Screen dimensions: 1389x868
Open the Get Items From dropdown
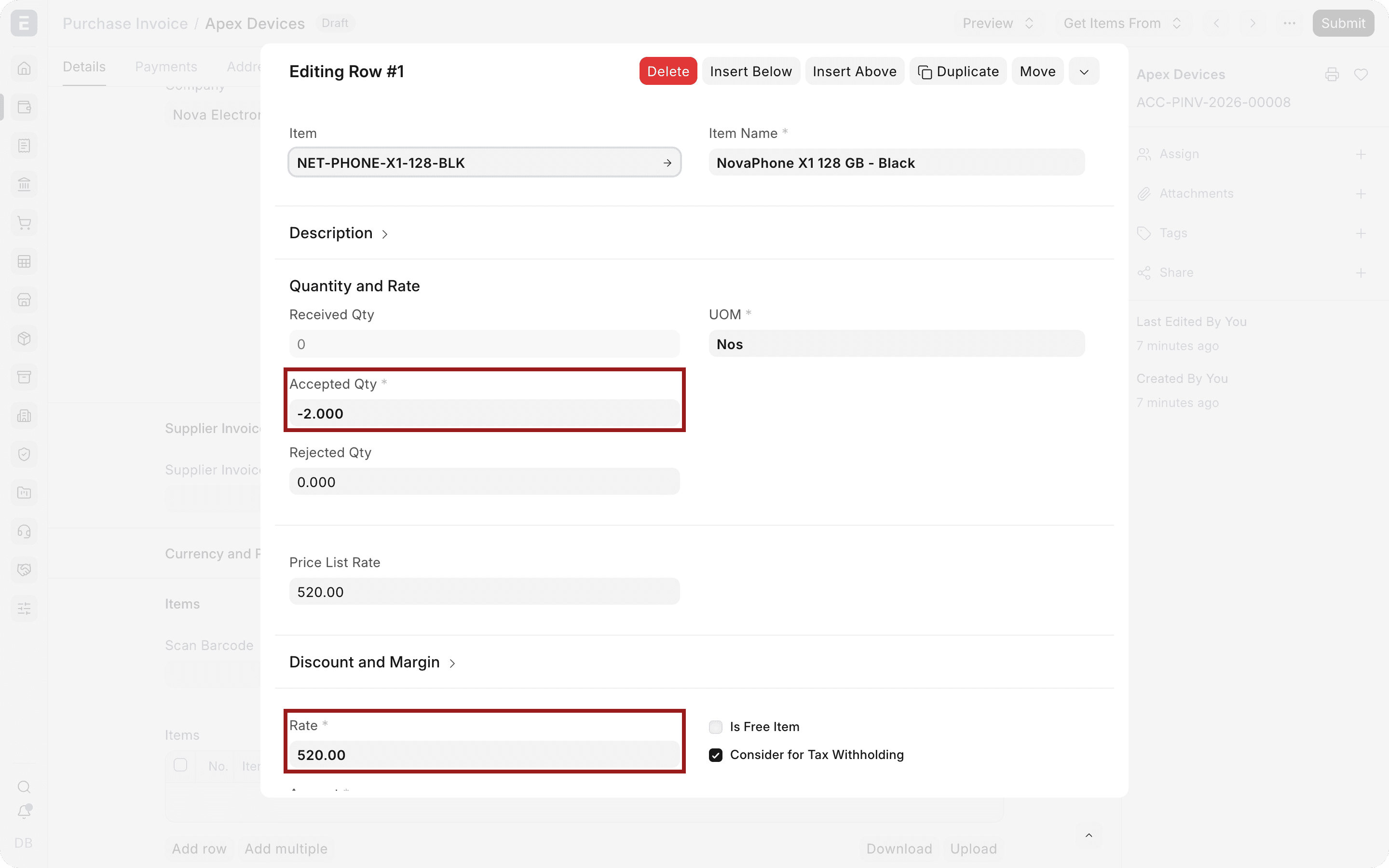coord(1123,24)
